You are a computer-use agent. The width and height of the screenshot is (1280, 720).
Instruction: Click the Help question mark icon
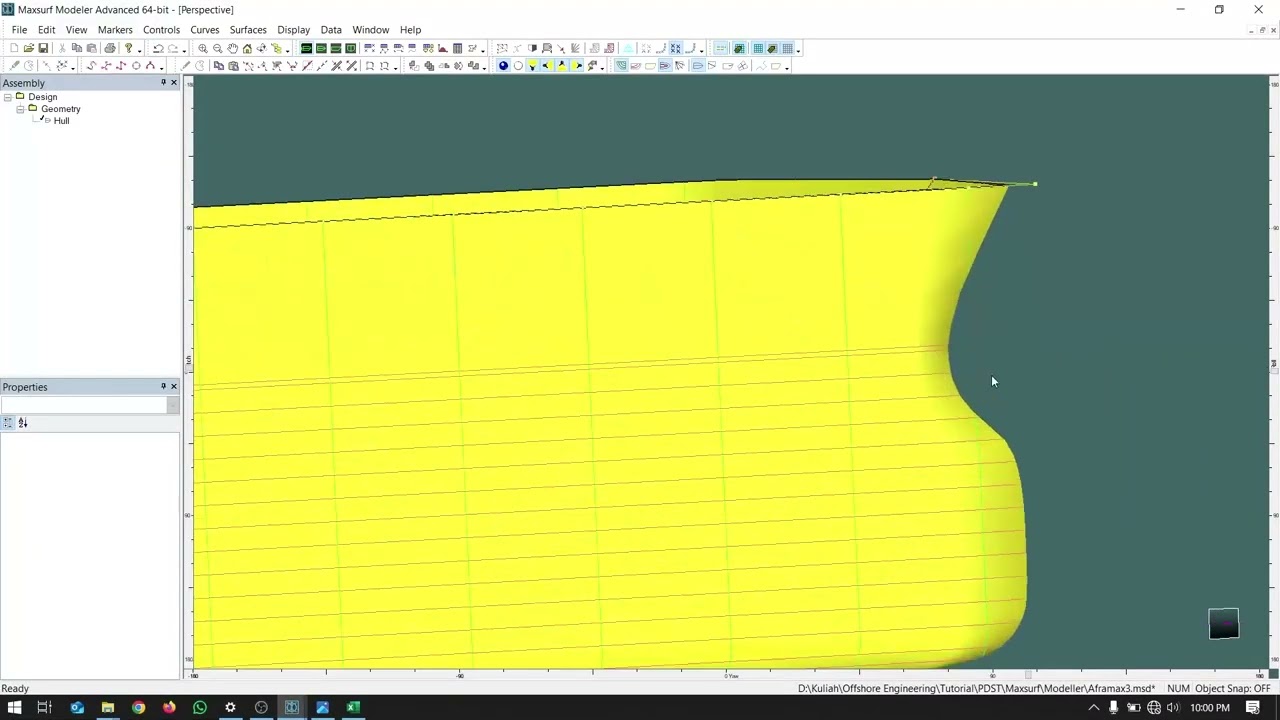(x=128, y=48)
